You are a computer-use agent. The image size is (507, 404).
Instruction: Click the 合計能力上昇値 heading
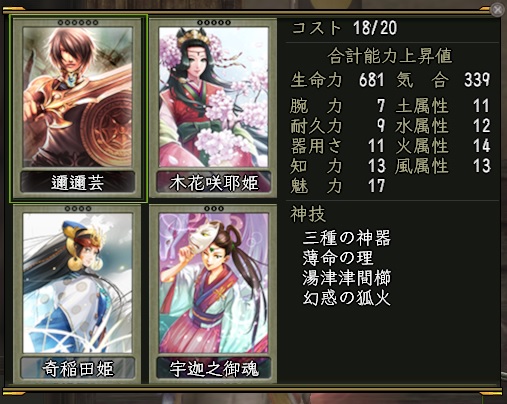click(389, 56)
